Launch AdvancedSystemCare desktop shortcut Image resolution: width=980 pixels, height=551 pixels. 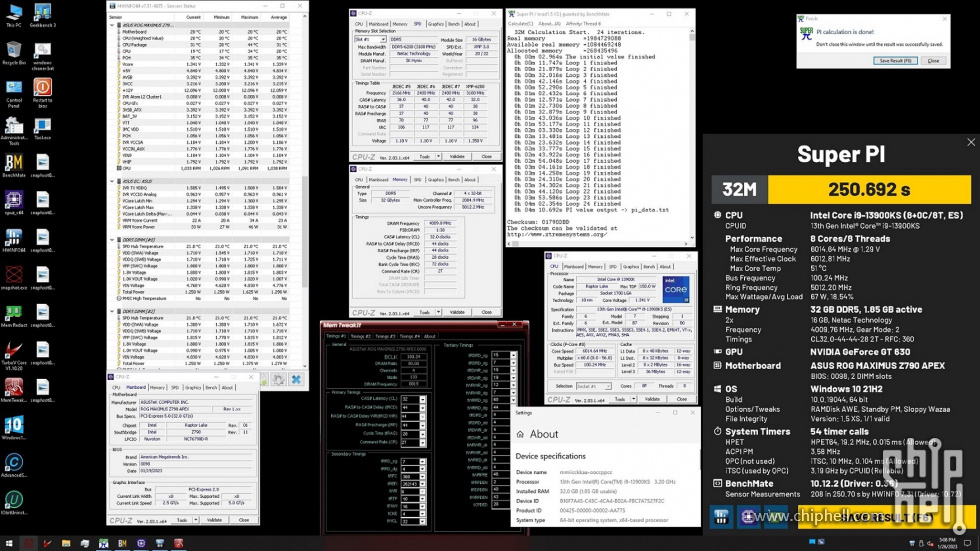(x=14, y=465)
